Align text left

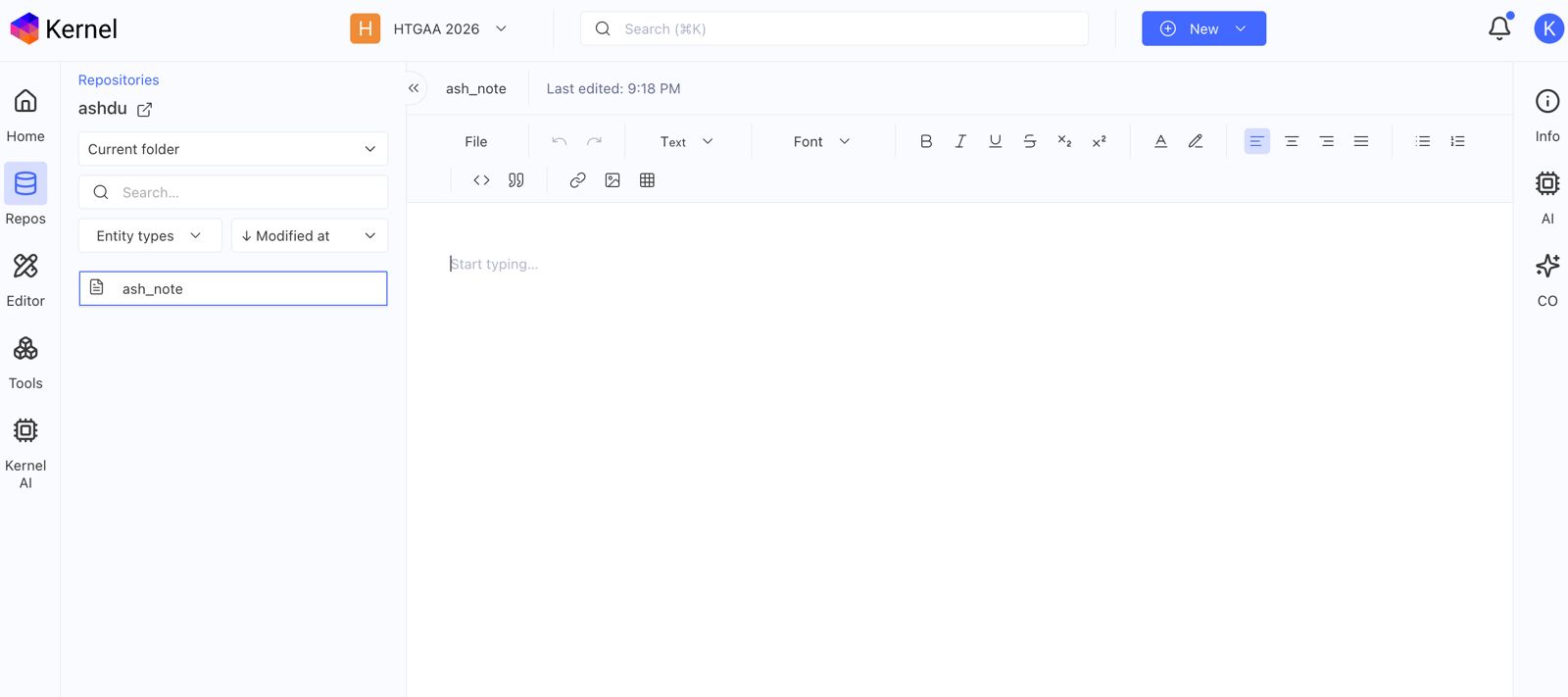pos(1256,141)
